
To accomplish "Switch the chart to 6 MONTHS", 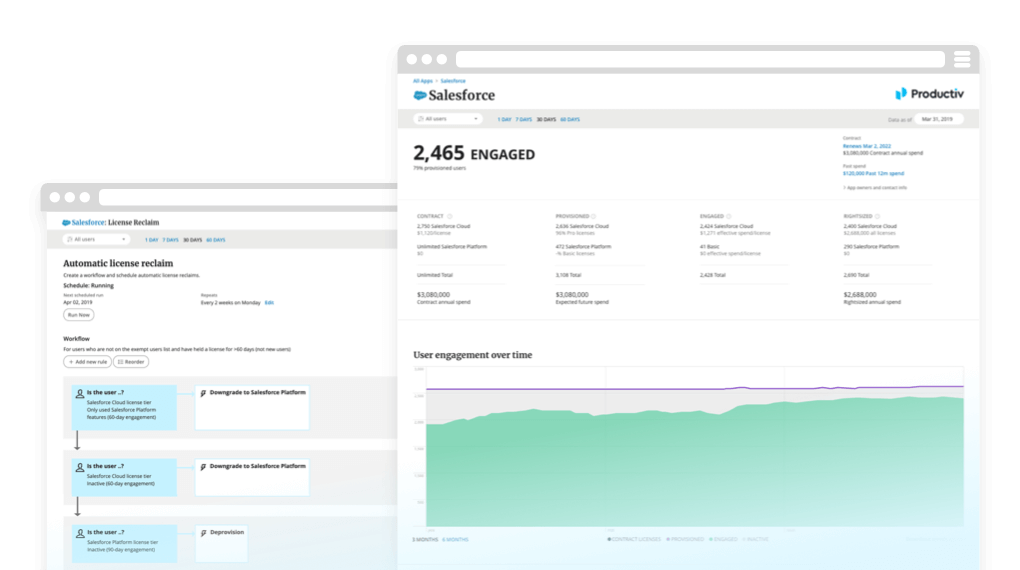I will (x=455, y=539).
